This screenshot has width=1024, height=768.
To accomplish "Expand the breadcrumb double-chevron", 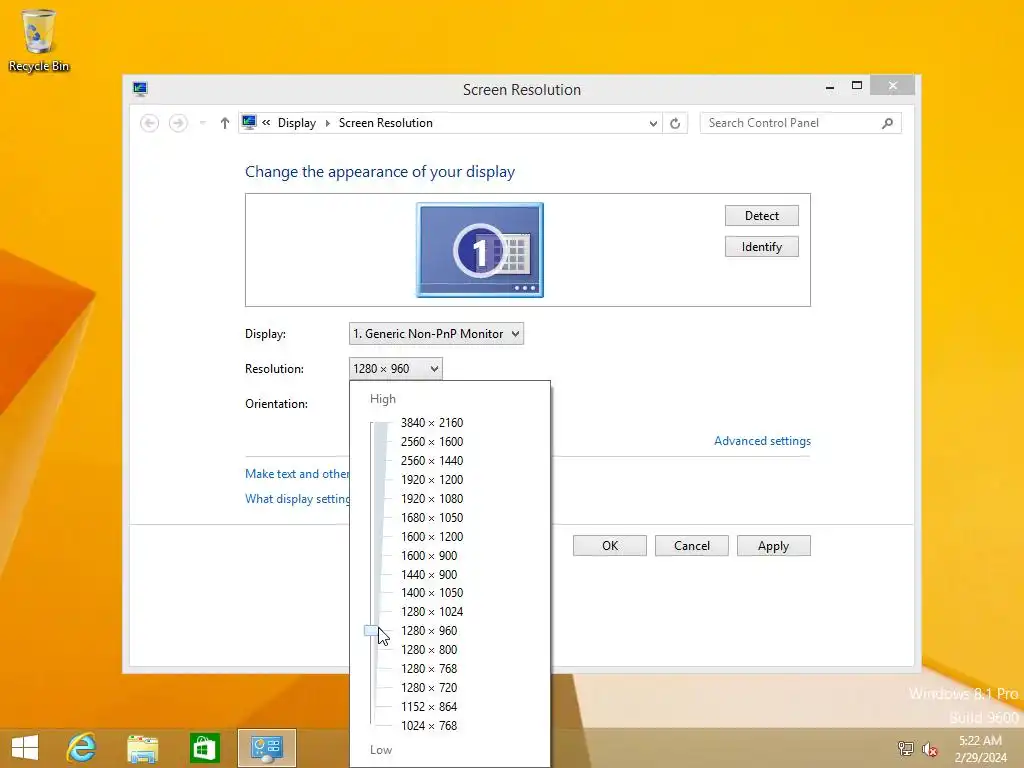I will tap(266, 122).
